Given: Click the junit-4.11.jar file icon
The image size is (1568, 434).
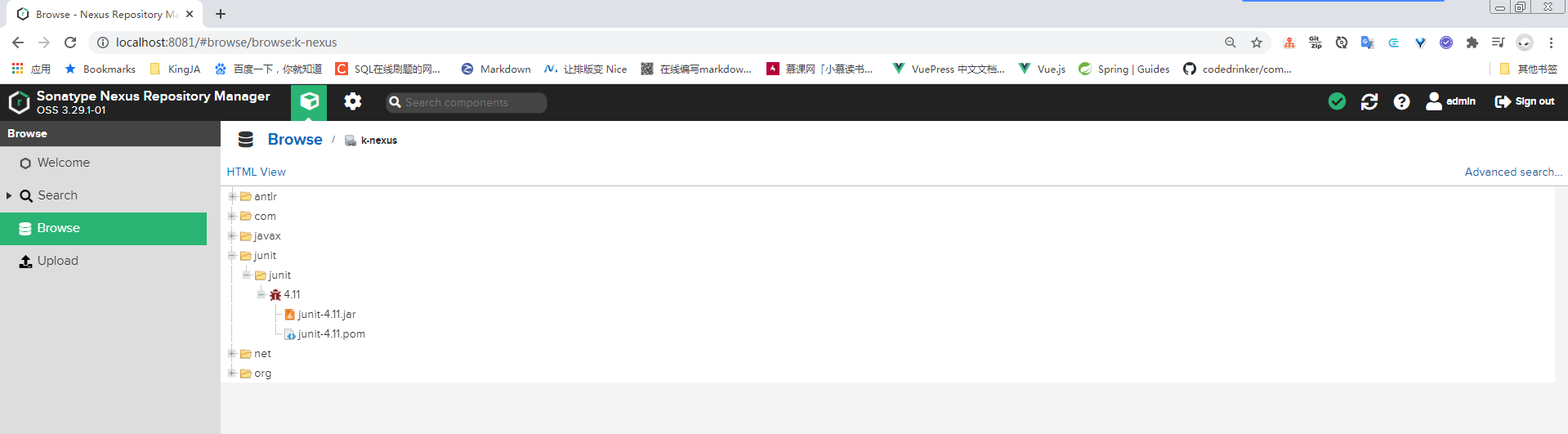Looking at the screenshot, I should (x=290, y=314).
